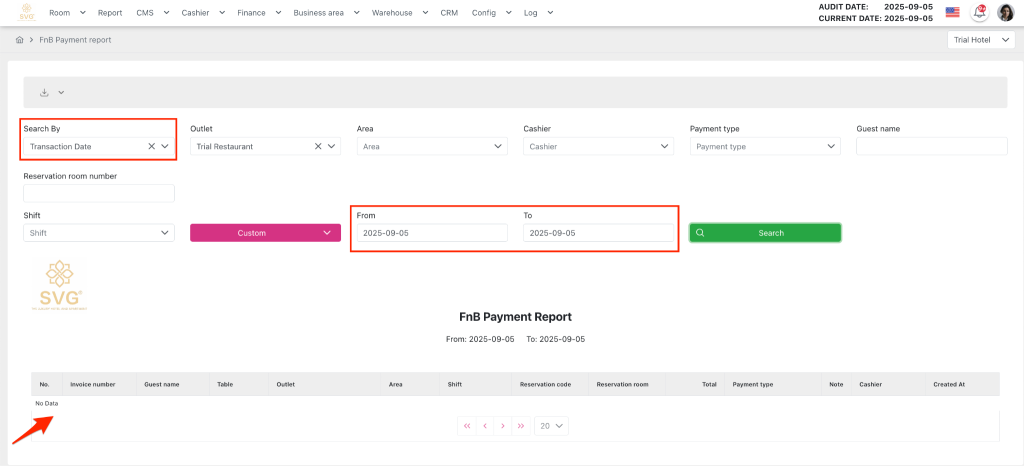Click the US flag language icon
This screenshot has width=1024, height=466.
tap(952, 13)
